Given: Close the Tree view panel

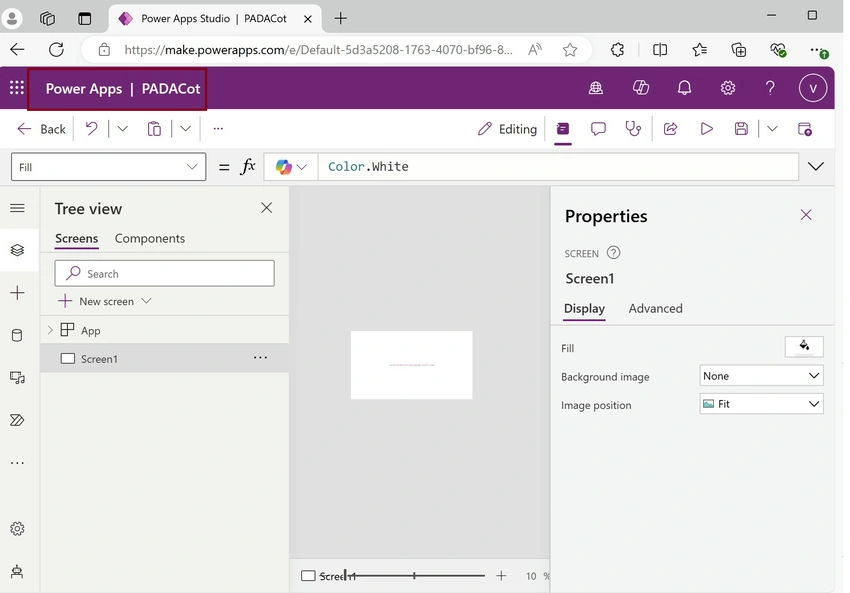Looking at the screenshot, I should pos(266,208).
